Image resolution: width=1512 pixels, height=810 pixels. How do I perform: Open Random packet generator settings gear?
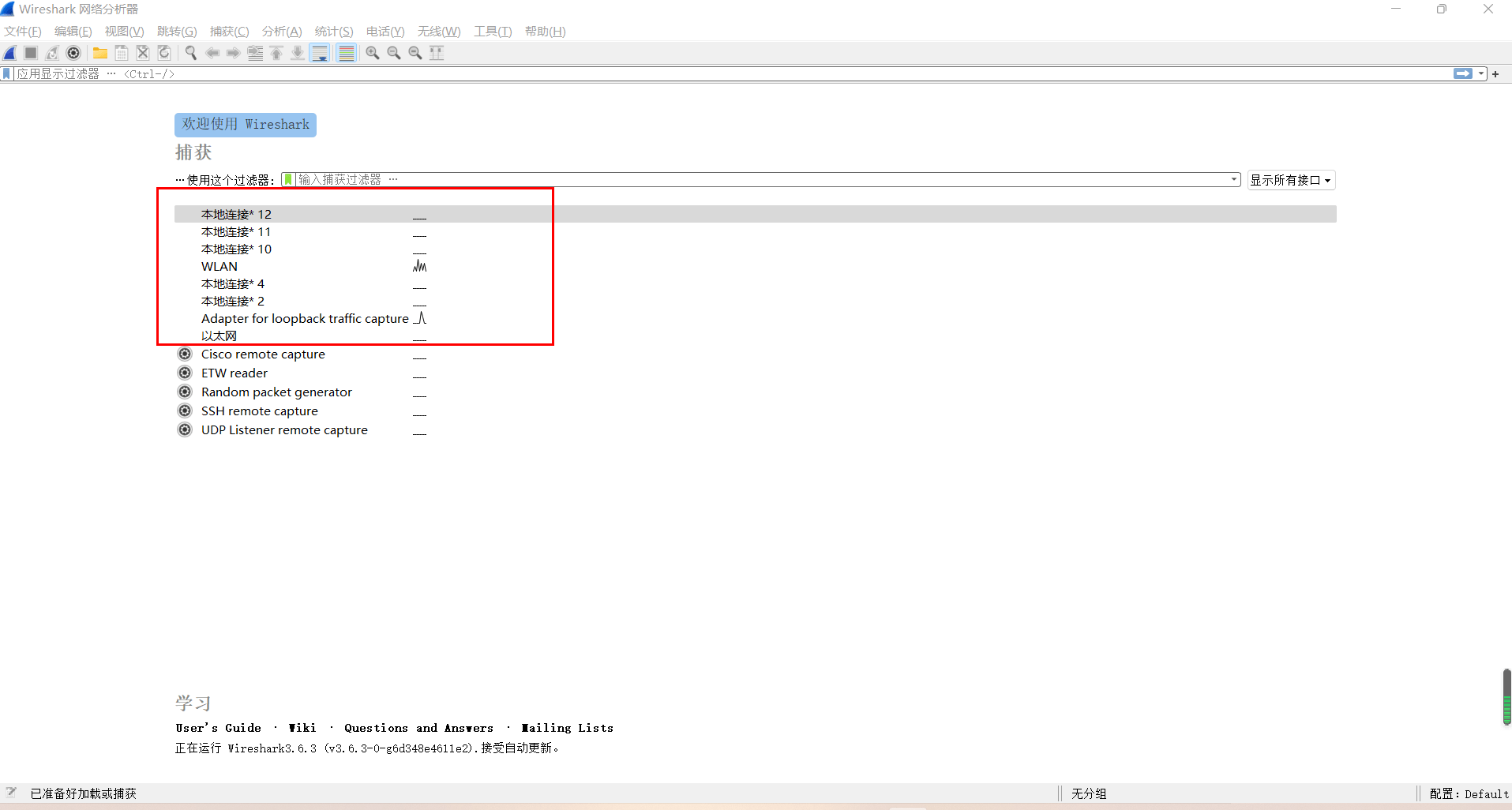click(185, 392)
